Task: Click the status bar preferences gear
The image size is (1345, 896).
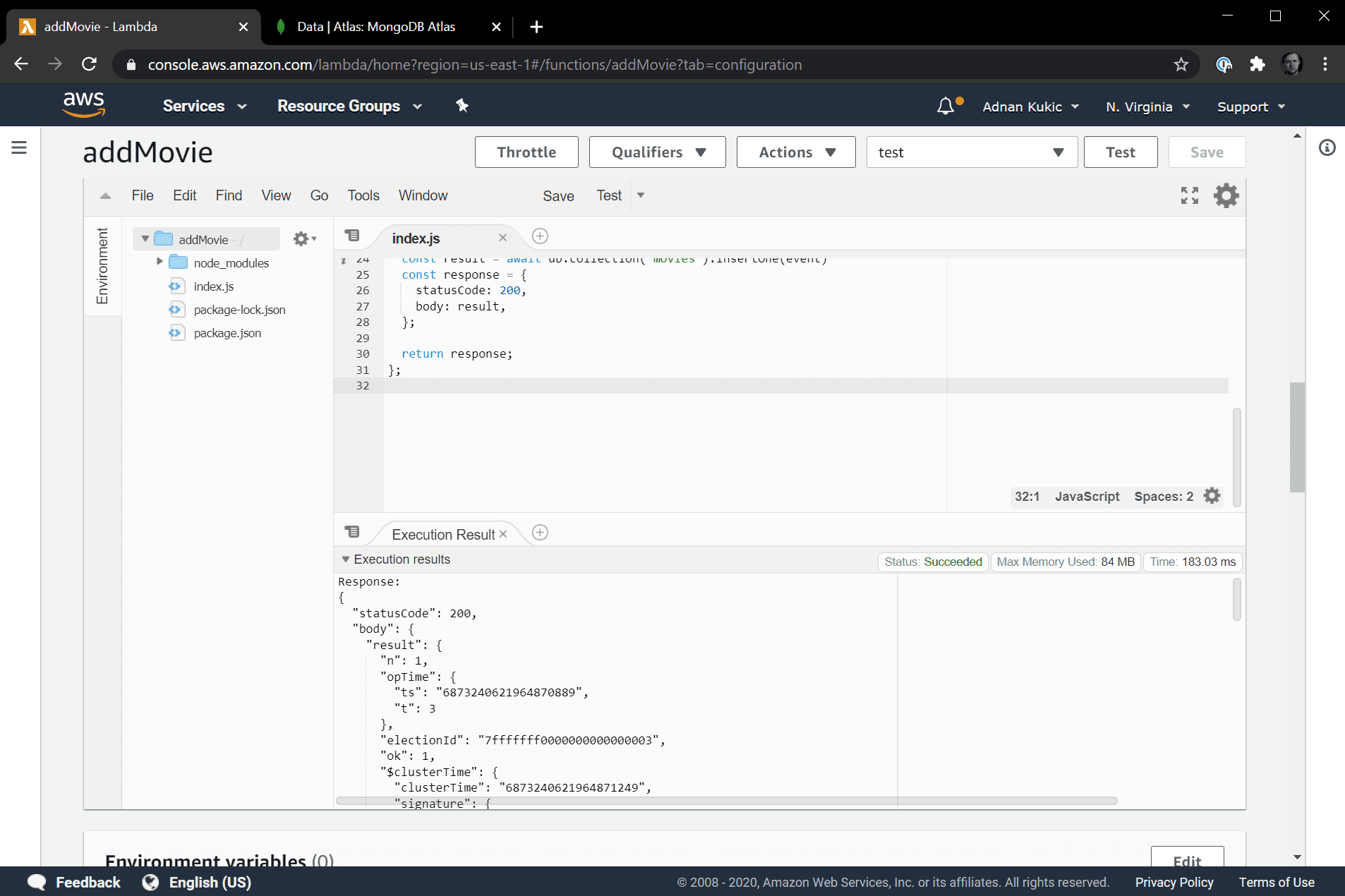Action: click(x=1212, y=496)
